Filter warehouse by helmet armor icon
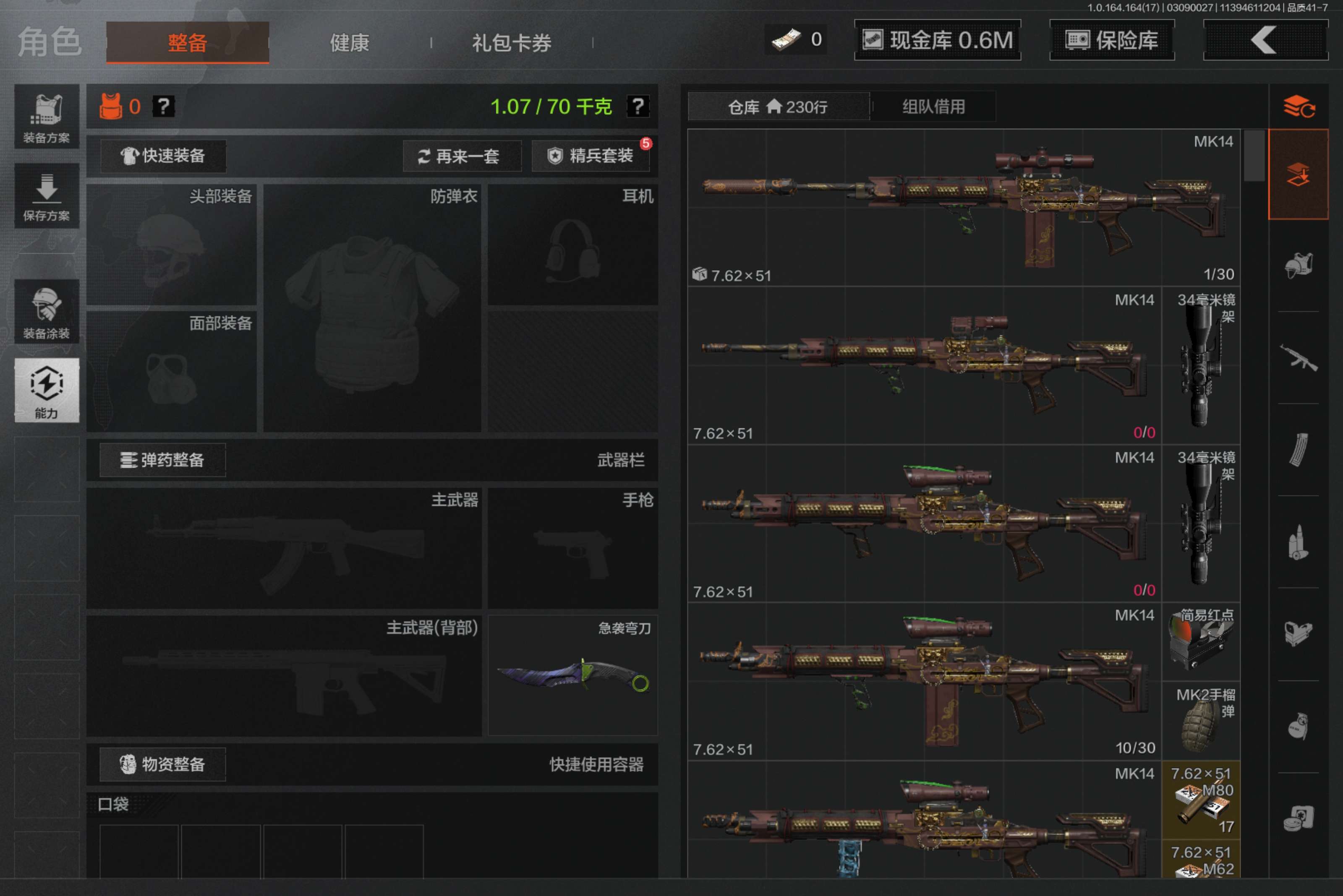This screenshot has height=896, width=1343. pyautogui.click(x=1298, y=266)
